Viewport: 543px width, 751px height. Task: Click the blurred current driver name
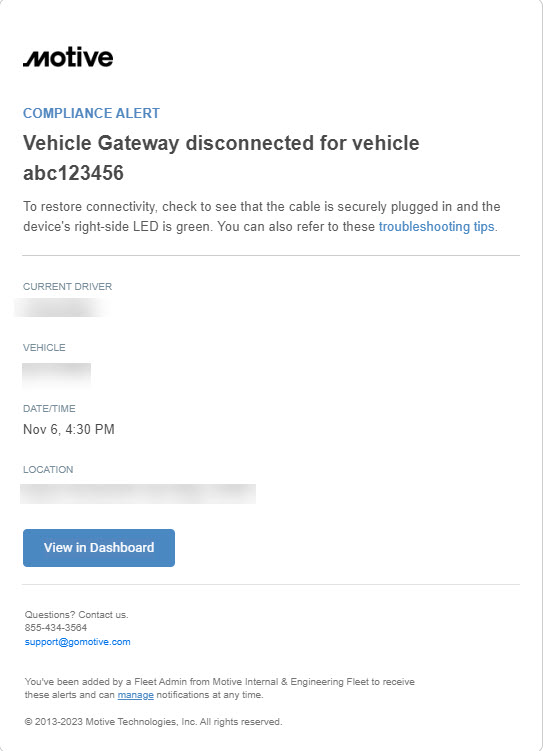click(61, 307)
